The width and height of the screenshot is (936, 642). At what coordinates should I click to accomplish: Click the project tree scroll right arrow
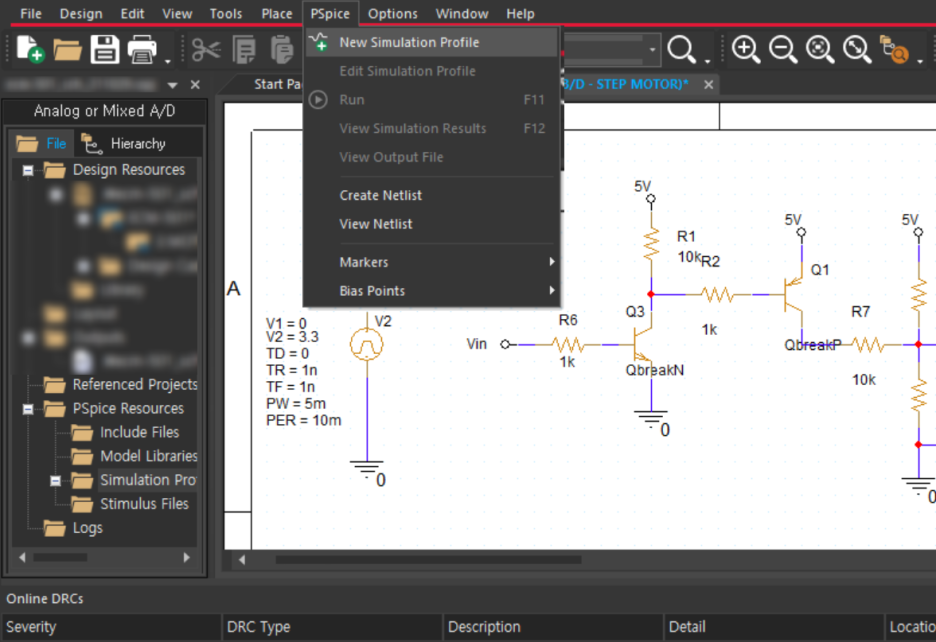(x=186, y=557)
